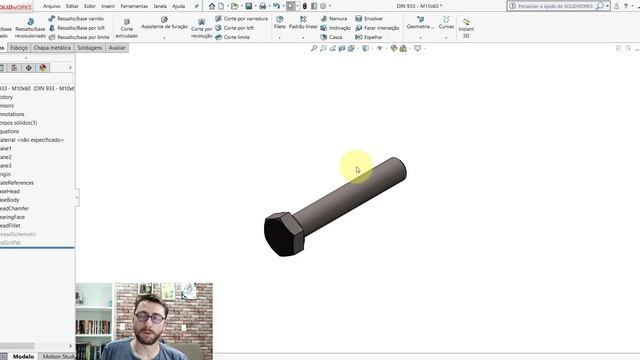Screen dimensions: 640x360
Task: Open the Editar menu
Action: pyautogui.click(x=72, y=6)
